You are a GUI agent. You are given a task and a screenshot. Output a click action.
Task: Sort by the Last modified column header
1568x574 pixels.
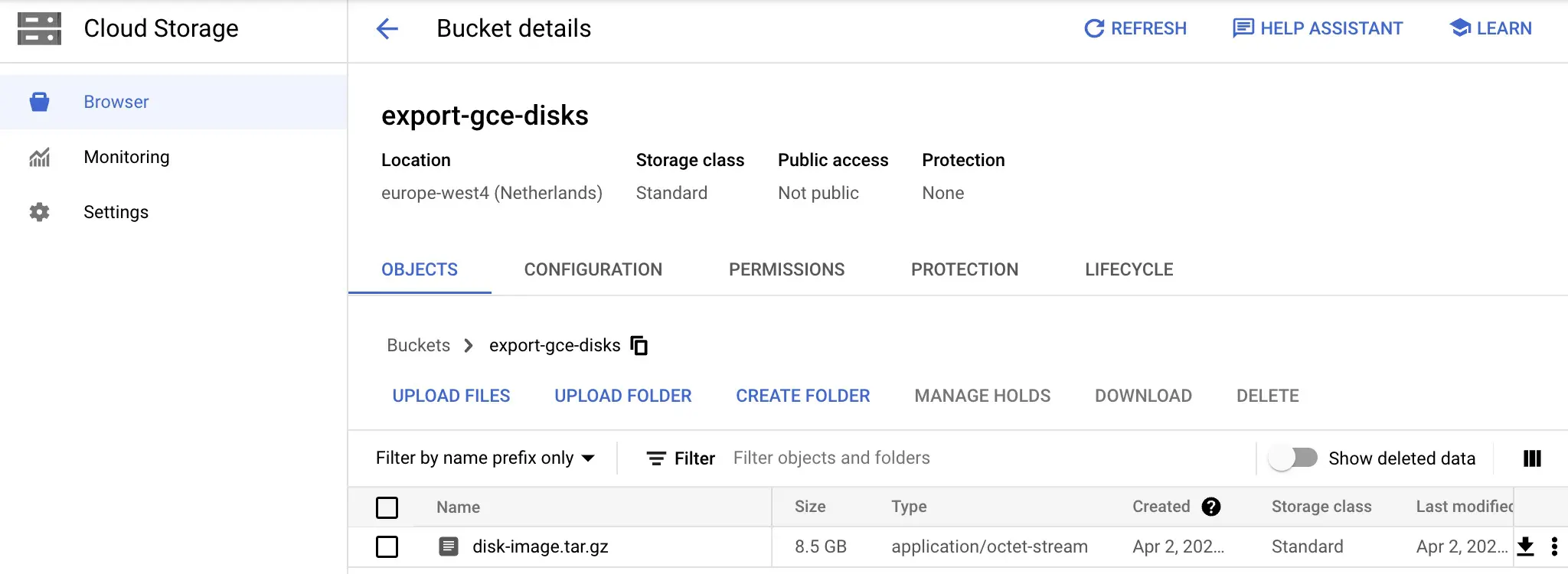coord(1464,507)
